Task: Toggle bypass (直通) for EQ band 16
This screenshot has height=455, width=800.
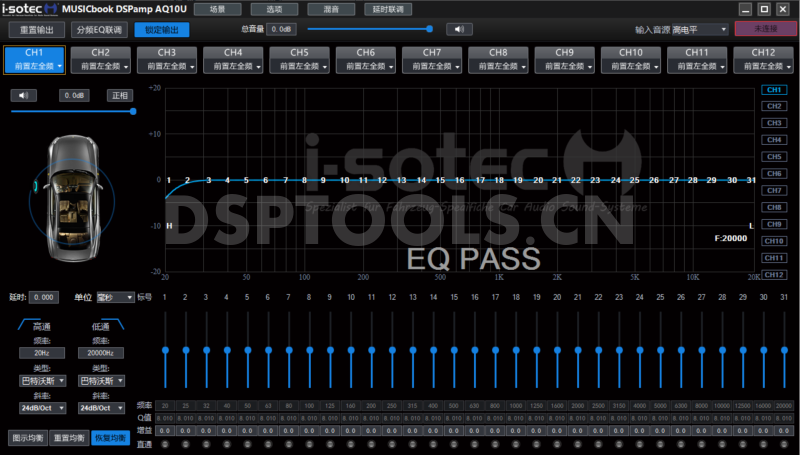Action: (474, 445)
